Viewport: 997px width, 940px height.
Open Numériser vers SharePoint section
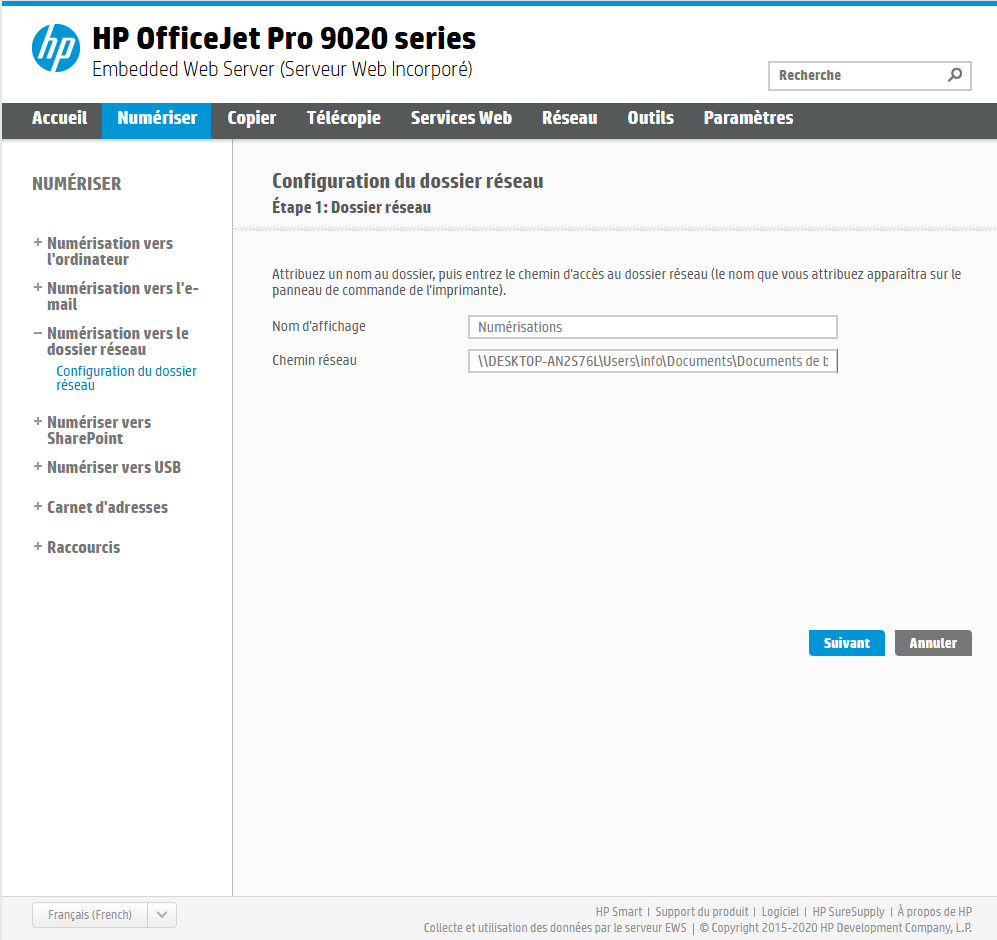[99, 431]
